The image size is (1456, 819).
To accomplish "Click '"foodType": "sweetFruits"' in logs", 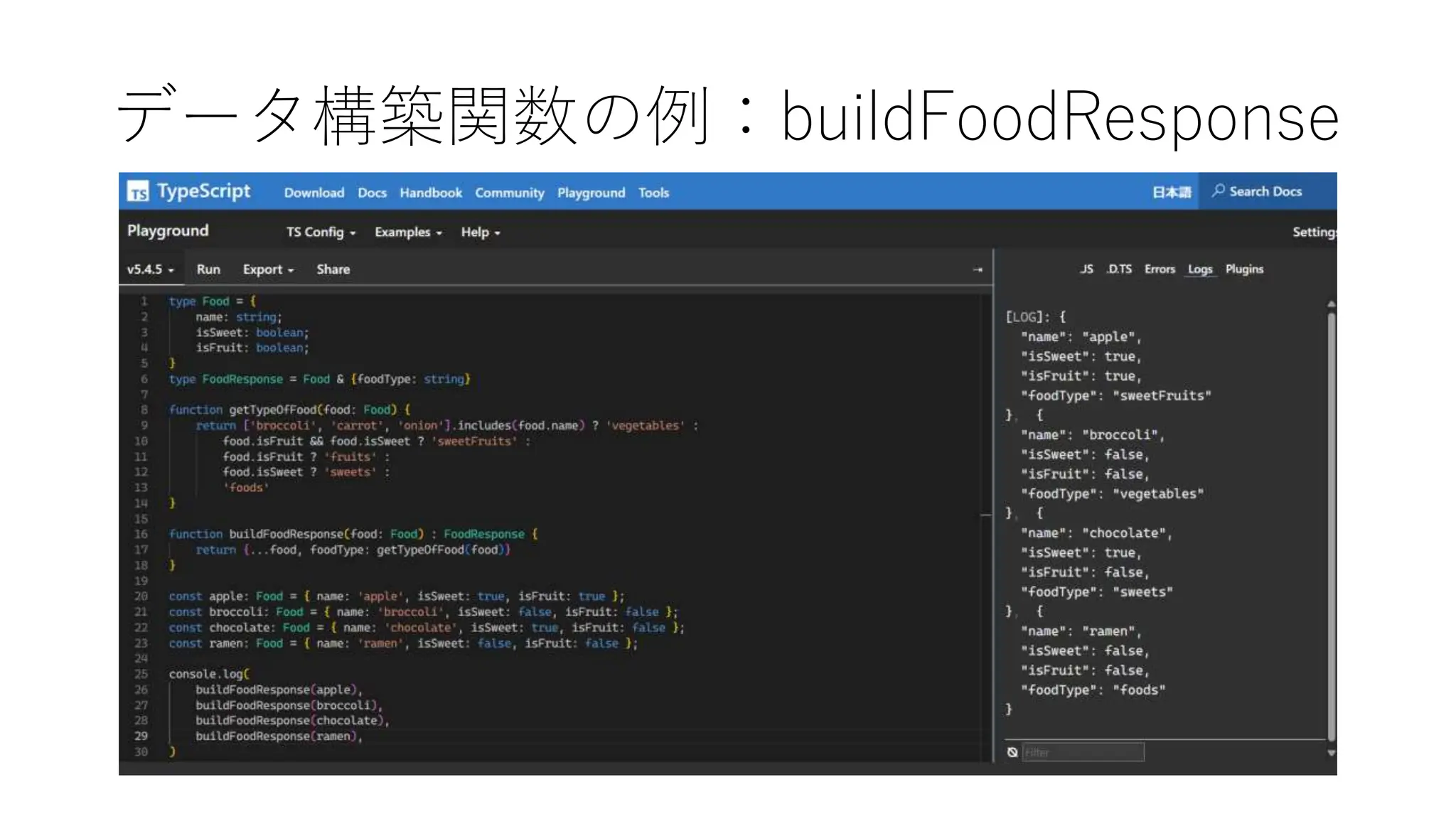I will pyautogui.click(x=1115, y=396).
